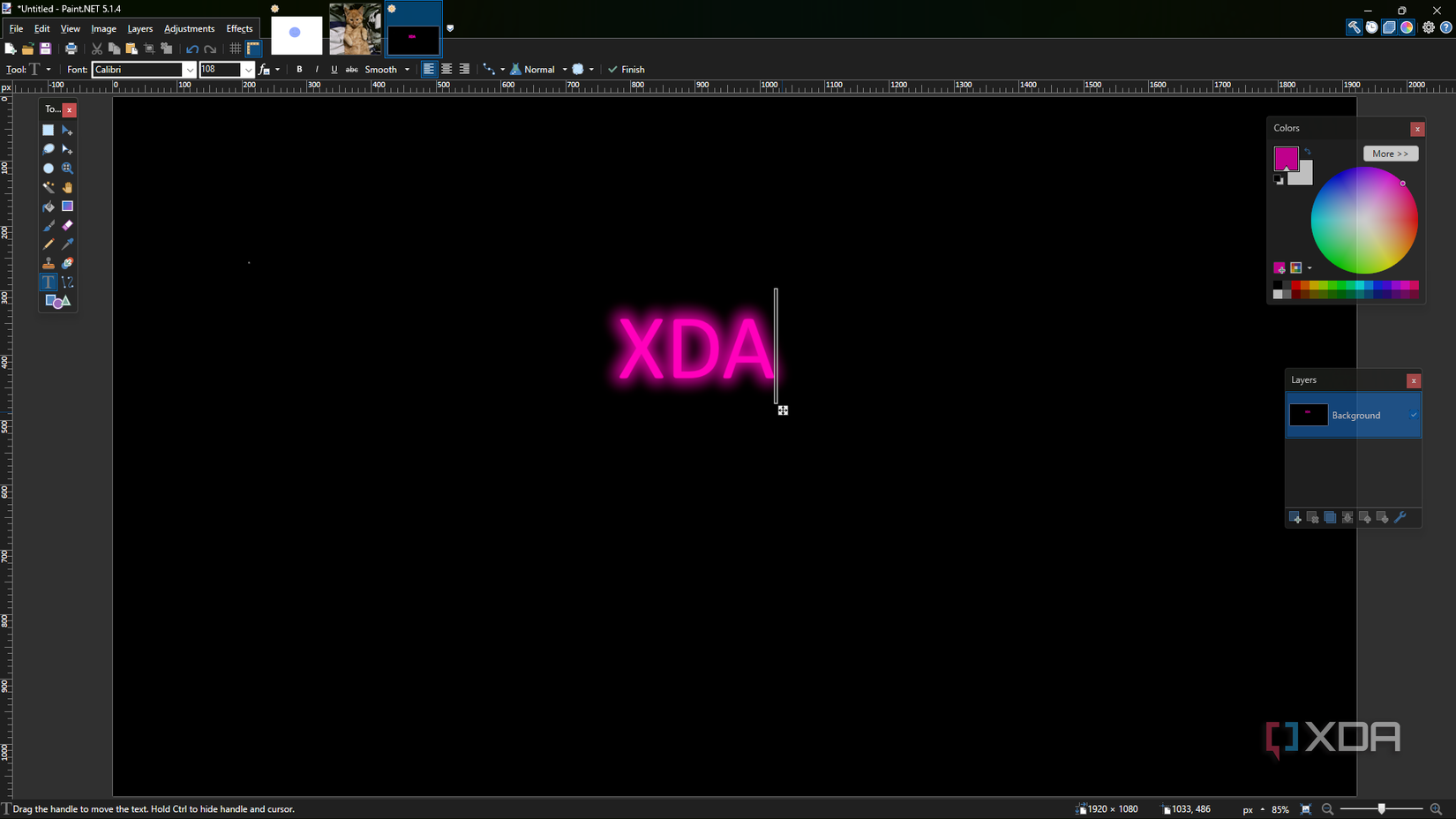Viewport: 1456px width, 819px height.
Task: Open the Effects menu
Action: tap(239, 28)
